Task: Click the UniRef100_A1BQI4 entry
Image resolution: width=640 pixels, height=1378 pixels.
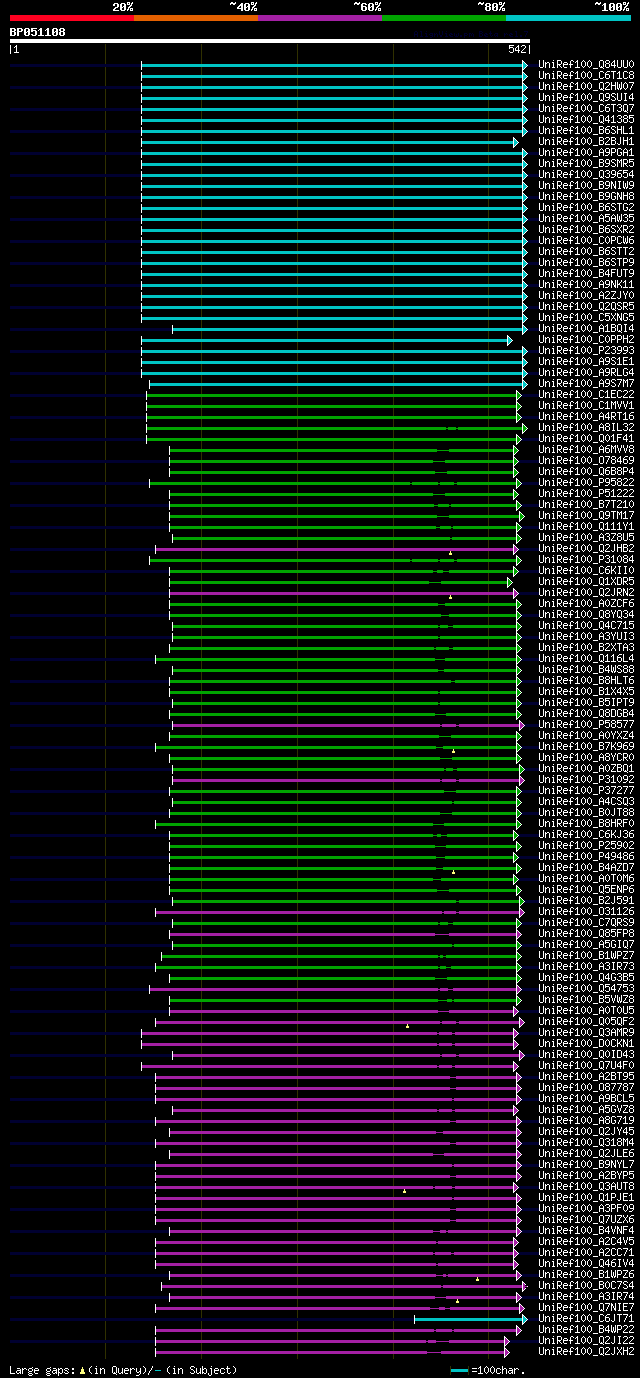Action: (x=586, y=328)
